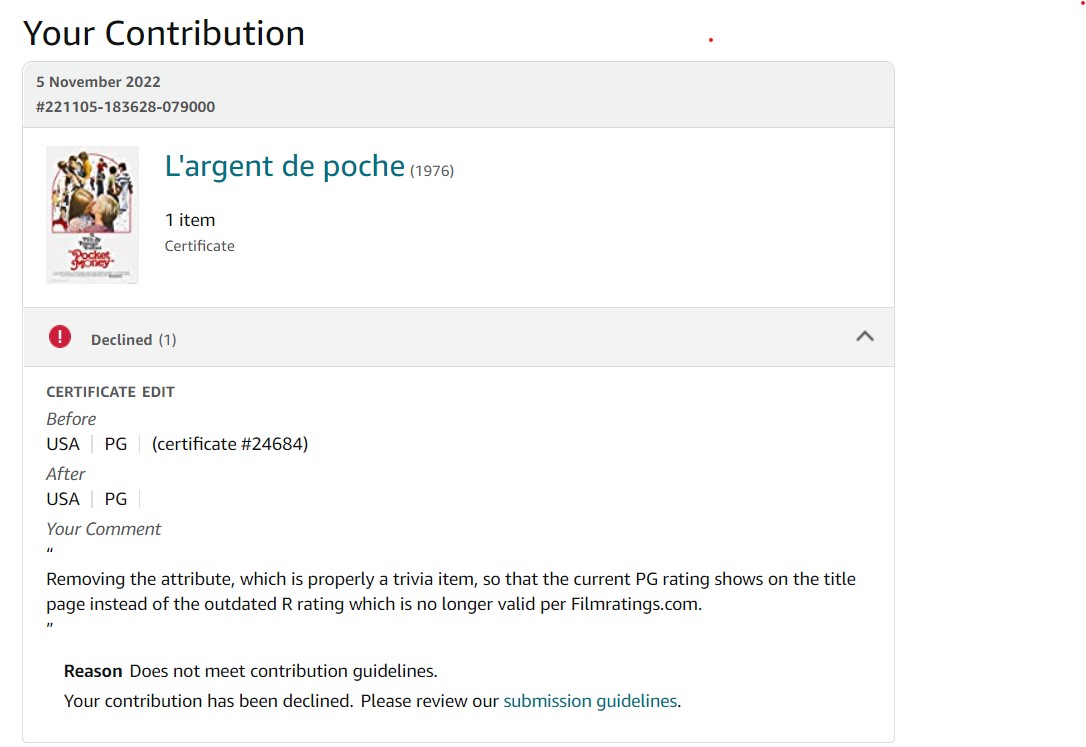This screenshot has width=1086, height=747.
Task: Click the Your Contribution page heading
Action: (x=163, y=33)
